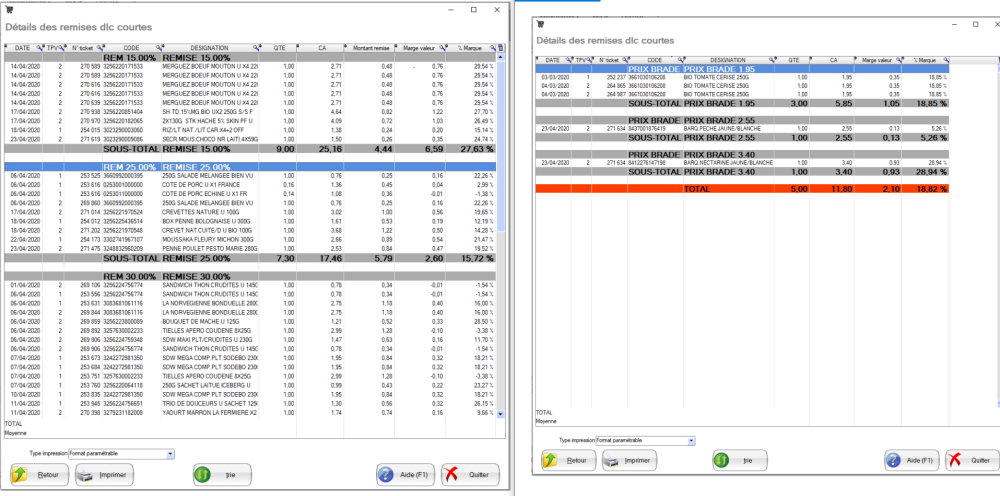Image resolution: width=1000 pixels, height=496 pixels.
Task: Click the magnifier in right % Marque header
Action: click(944, 61)
